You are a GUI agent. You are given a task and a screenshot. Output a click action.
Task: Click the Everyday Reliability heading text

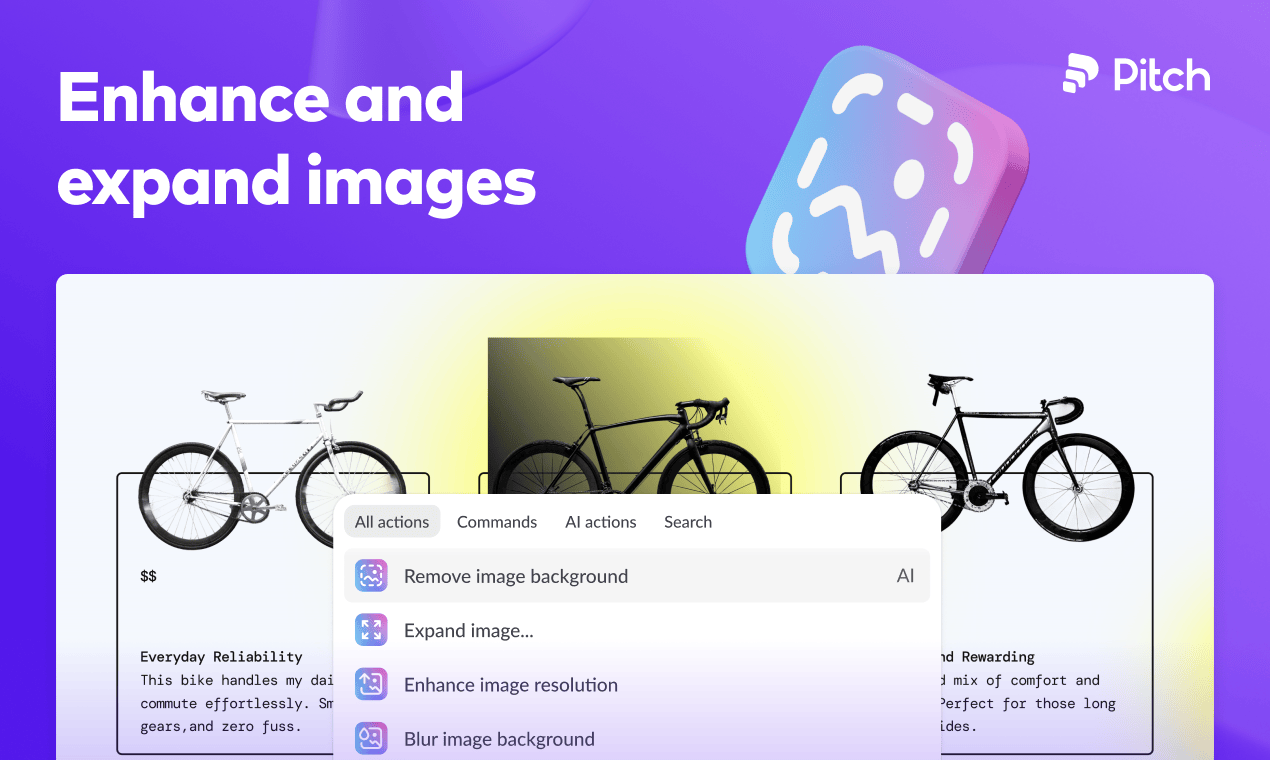click(x=221, y=657)
